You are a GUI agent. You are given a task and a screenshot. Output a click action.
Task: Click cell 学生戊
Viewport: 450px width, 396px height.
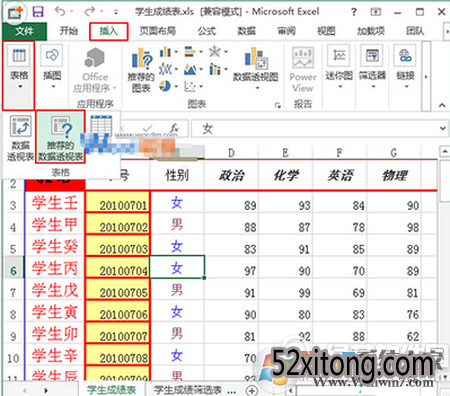tap(55, 290)
